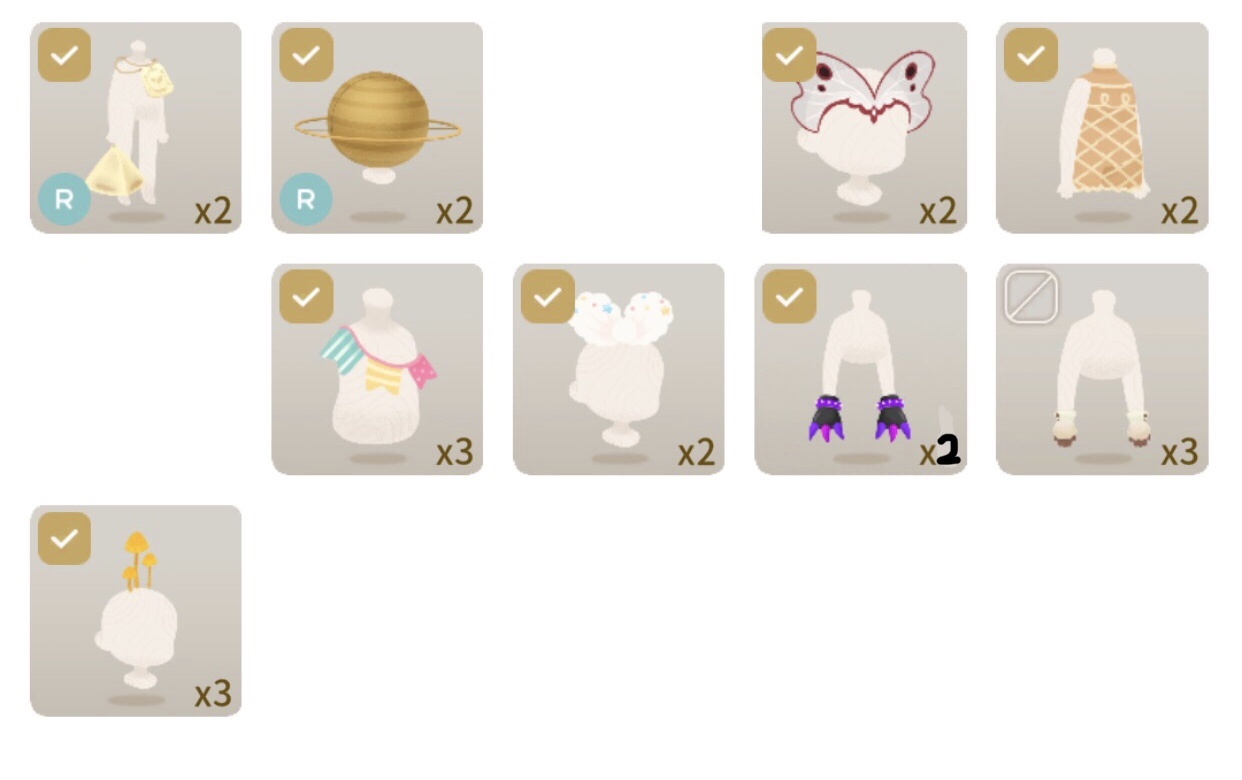
Task: Uncheck the checkmark on butterfly mask tile
Action: pos(789,55)
